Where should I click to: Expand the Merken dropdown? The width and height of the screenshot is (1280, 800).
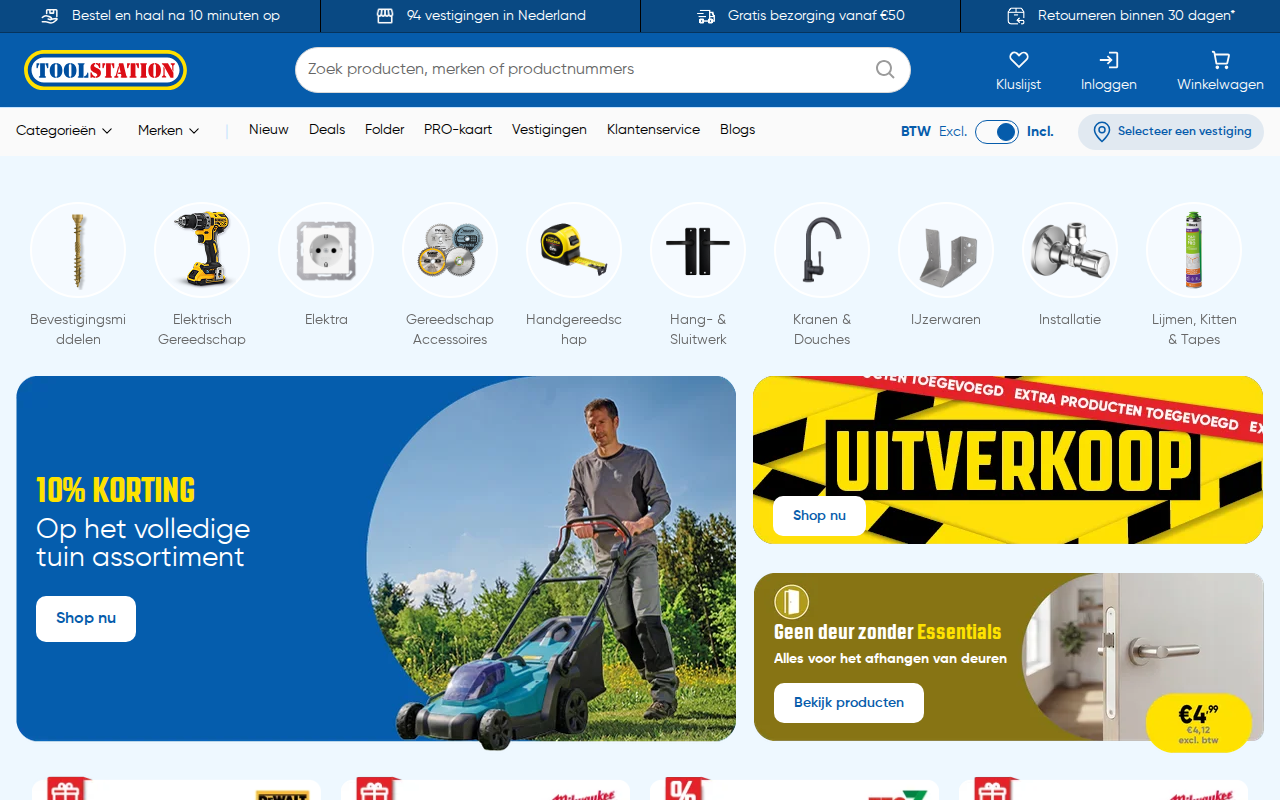[x=169, y=131]
